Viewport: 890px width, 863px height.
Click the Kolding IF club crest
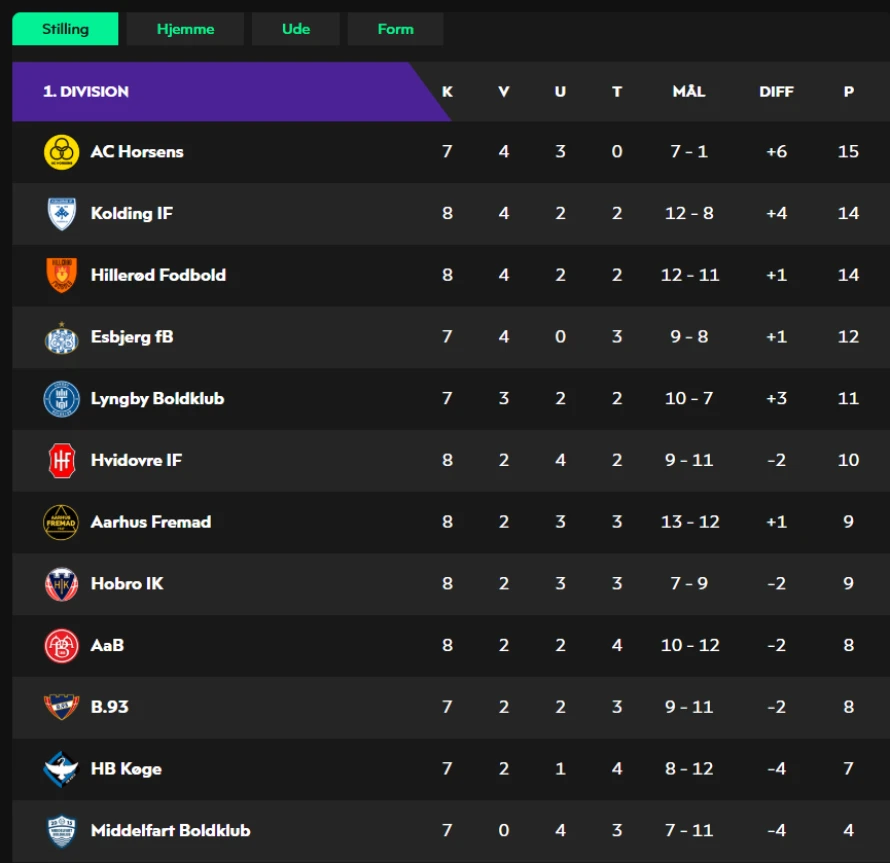[x=61, y=213]
